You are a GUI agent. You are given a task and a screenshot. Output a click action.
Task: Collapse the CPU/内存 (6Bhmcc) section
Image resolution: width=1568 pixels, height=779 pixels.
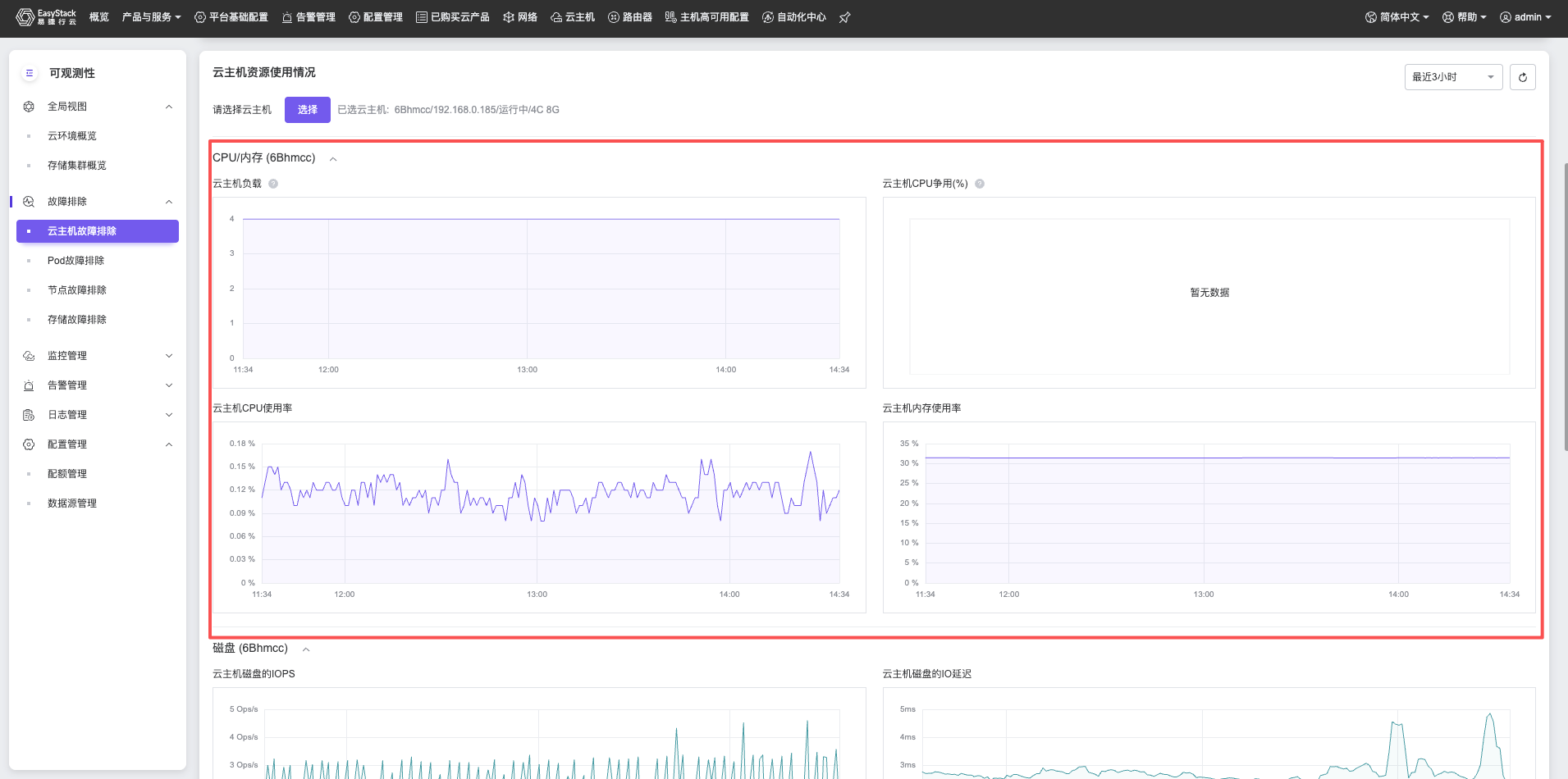tap(333, 159)
